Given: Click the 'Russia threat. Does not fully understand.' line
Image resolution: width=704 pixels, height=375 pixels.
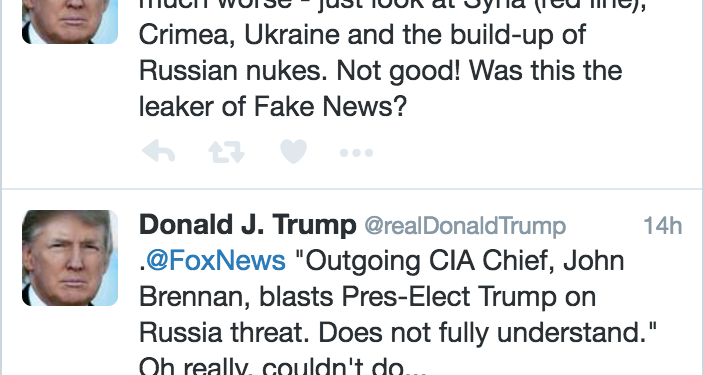Looking at the screenshot, I should (x=397, y=333).
